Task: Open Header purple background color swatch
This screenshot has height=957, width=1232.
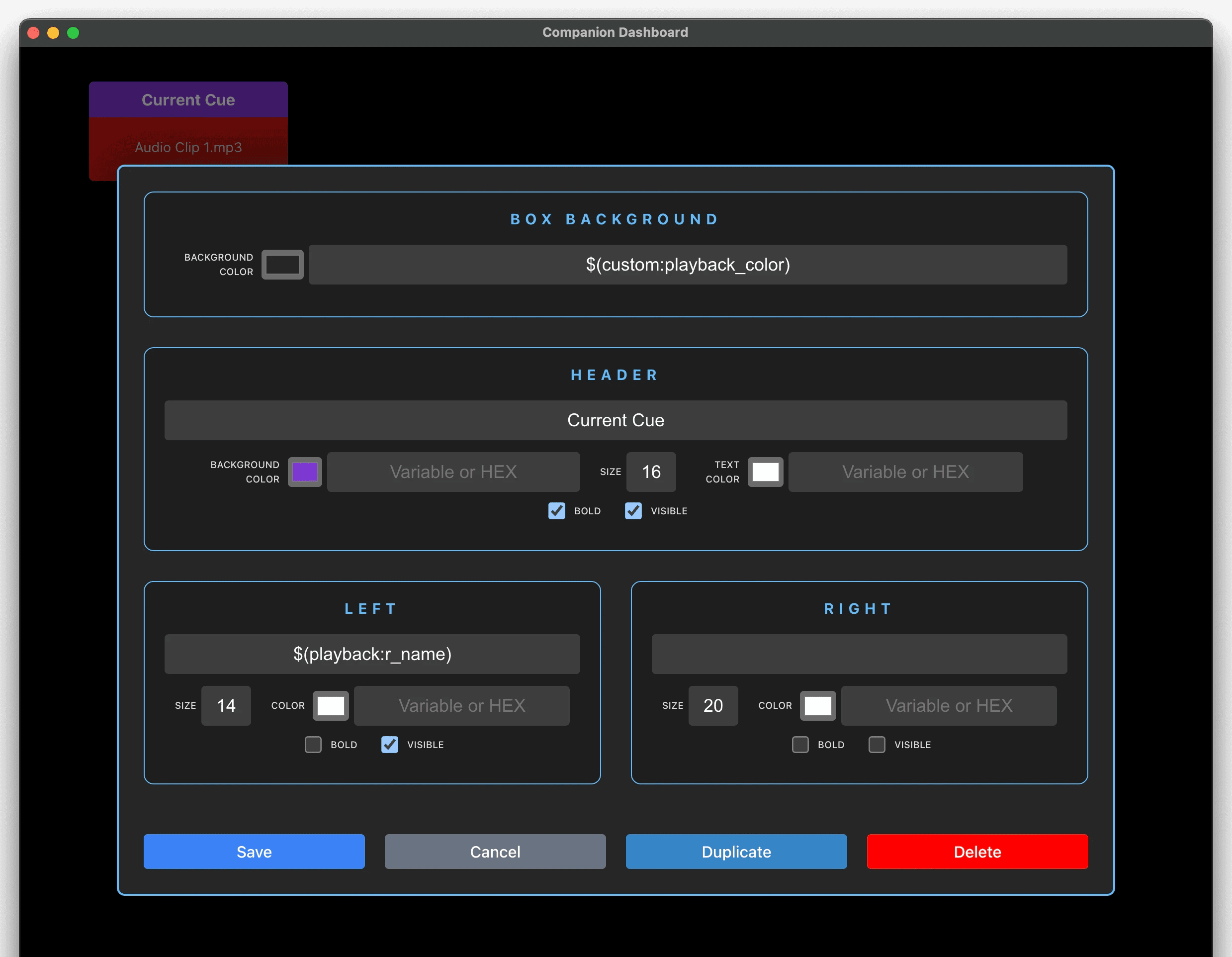Action: pos(305,472)
